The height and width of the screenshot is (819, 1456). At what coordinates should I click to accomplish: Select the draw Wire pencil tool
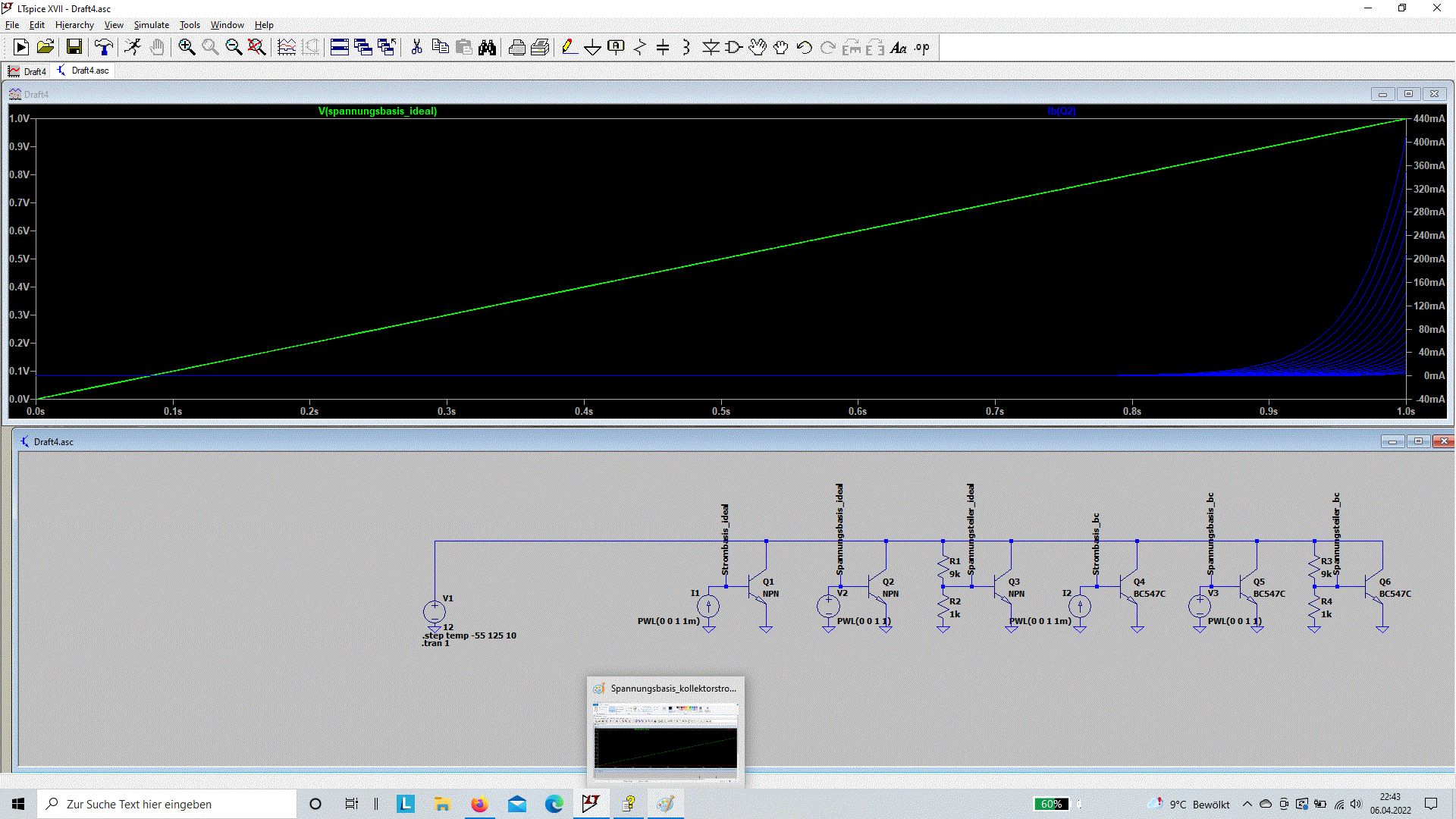(569, 47)
